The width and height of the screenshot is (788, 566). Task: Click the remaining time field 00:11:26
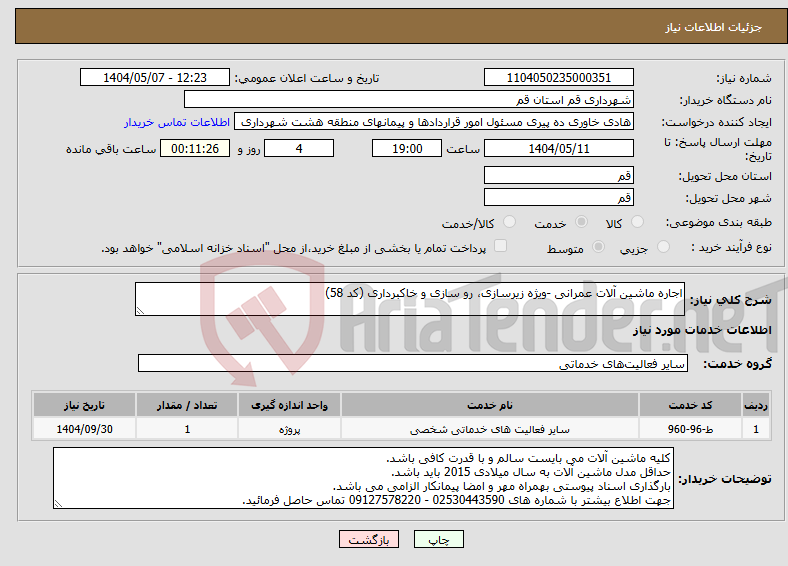point(195,148)
